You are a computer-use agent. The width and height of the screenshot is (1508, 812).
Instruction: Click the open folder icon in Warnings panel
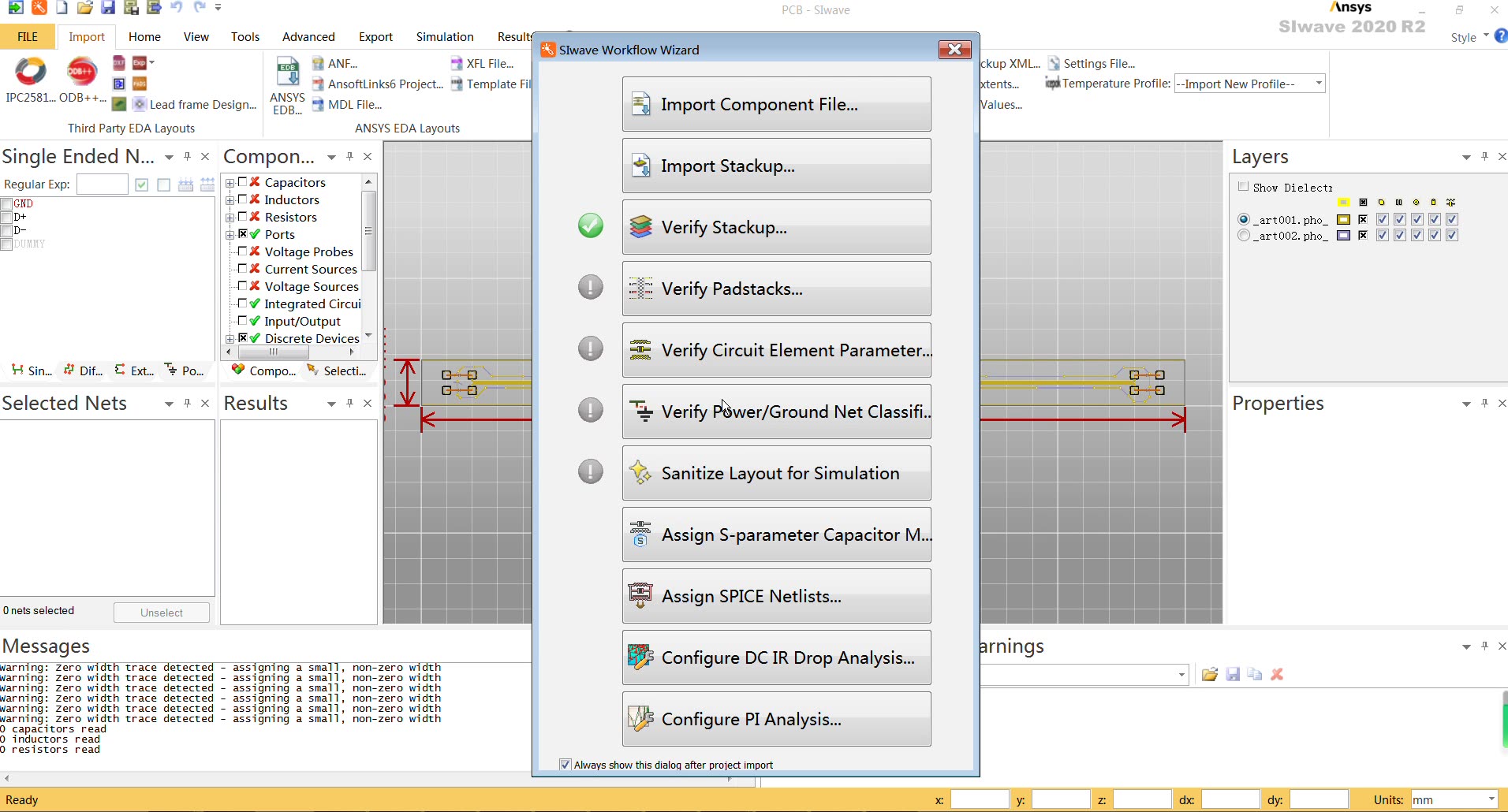(x=1210, y=674)
